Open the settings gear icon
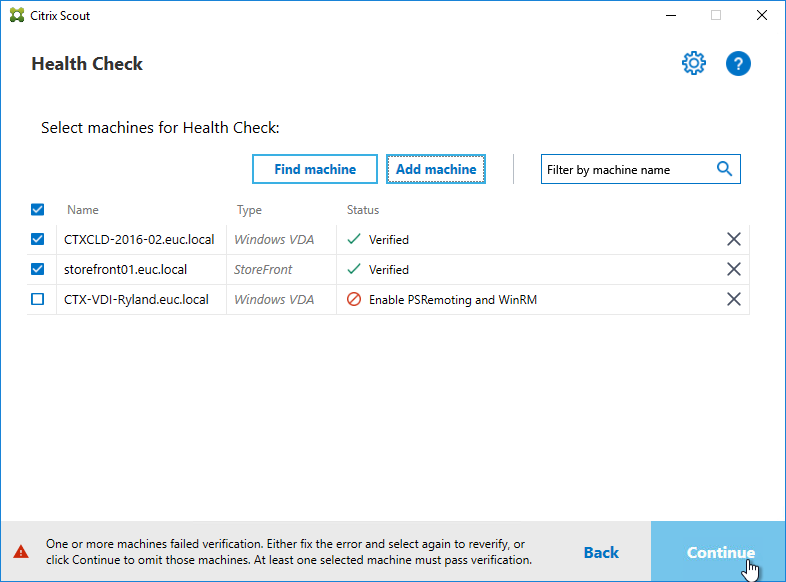 [694, 64]
